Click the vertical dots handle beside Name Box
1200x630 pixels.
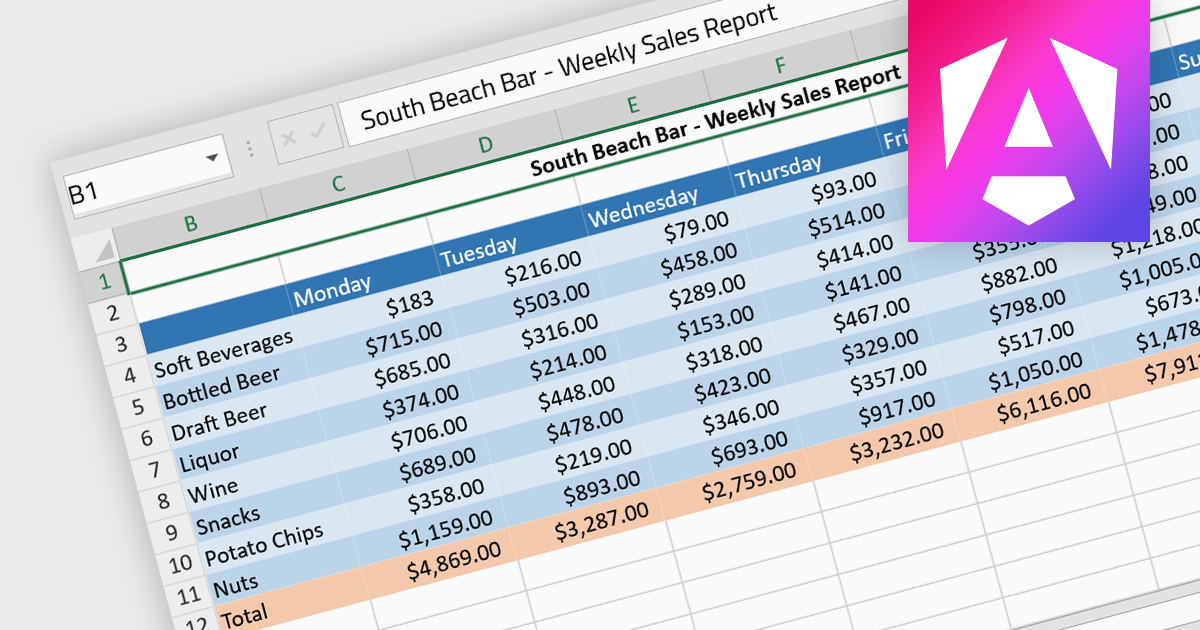point(250,149)
